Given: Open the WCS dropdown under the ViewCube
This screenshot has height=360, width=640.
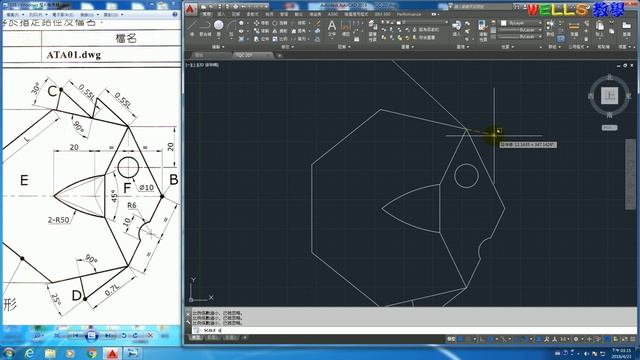Looking at the screenshot, I should pyautogui.click(x=609, y=128).
